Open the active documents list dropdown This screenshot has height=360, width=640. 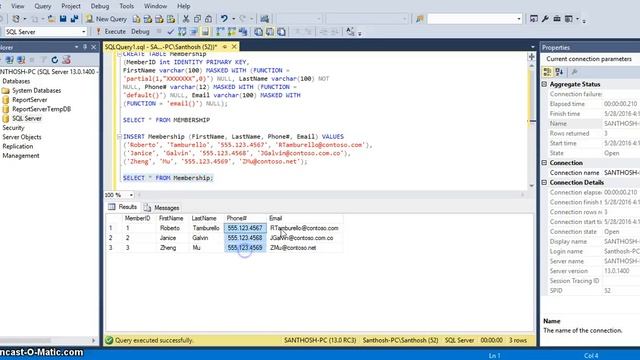[x=533, y=47]
